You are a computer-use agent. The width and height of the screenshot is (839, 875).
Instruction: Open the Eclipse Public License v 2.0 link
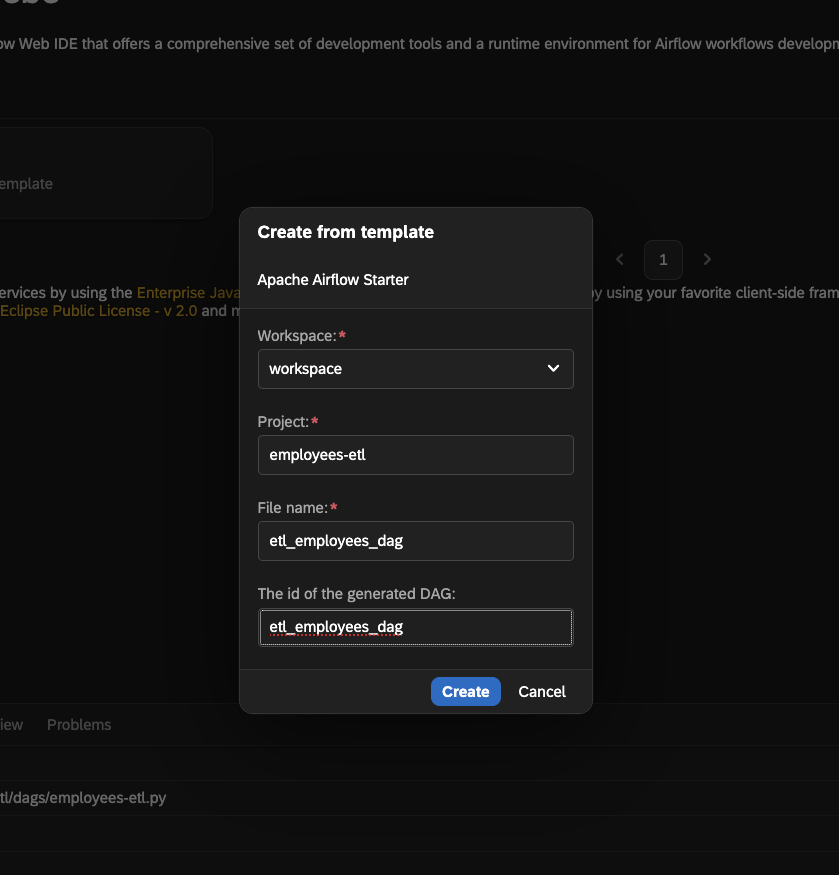tap(98, 311)
